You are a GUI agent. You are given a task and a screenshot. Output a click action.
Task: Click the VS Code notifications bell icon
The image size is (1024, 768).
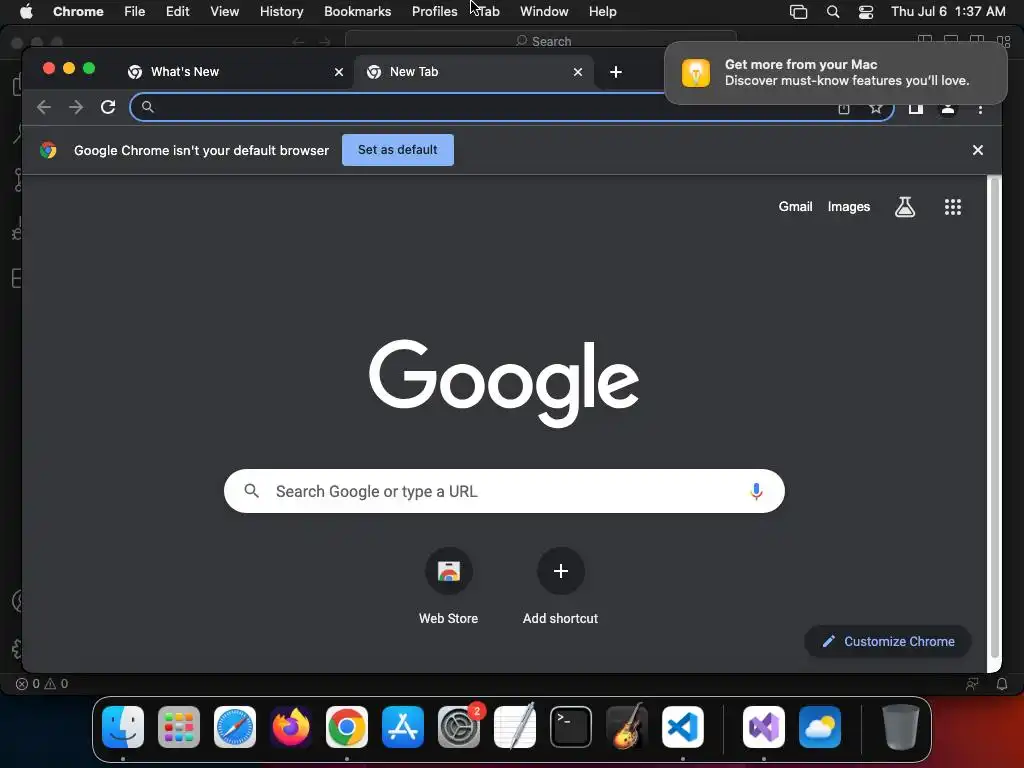pos(1001,684)
